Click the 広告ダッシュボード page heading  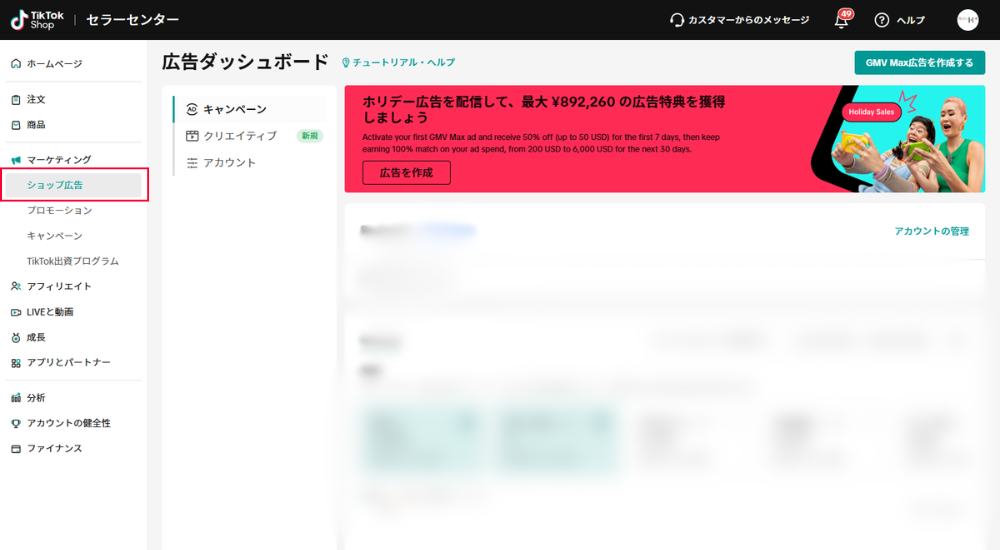point(246,62)
